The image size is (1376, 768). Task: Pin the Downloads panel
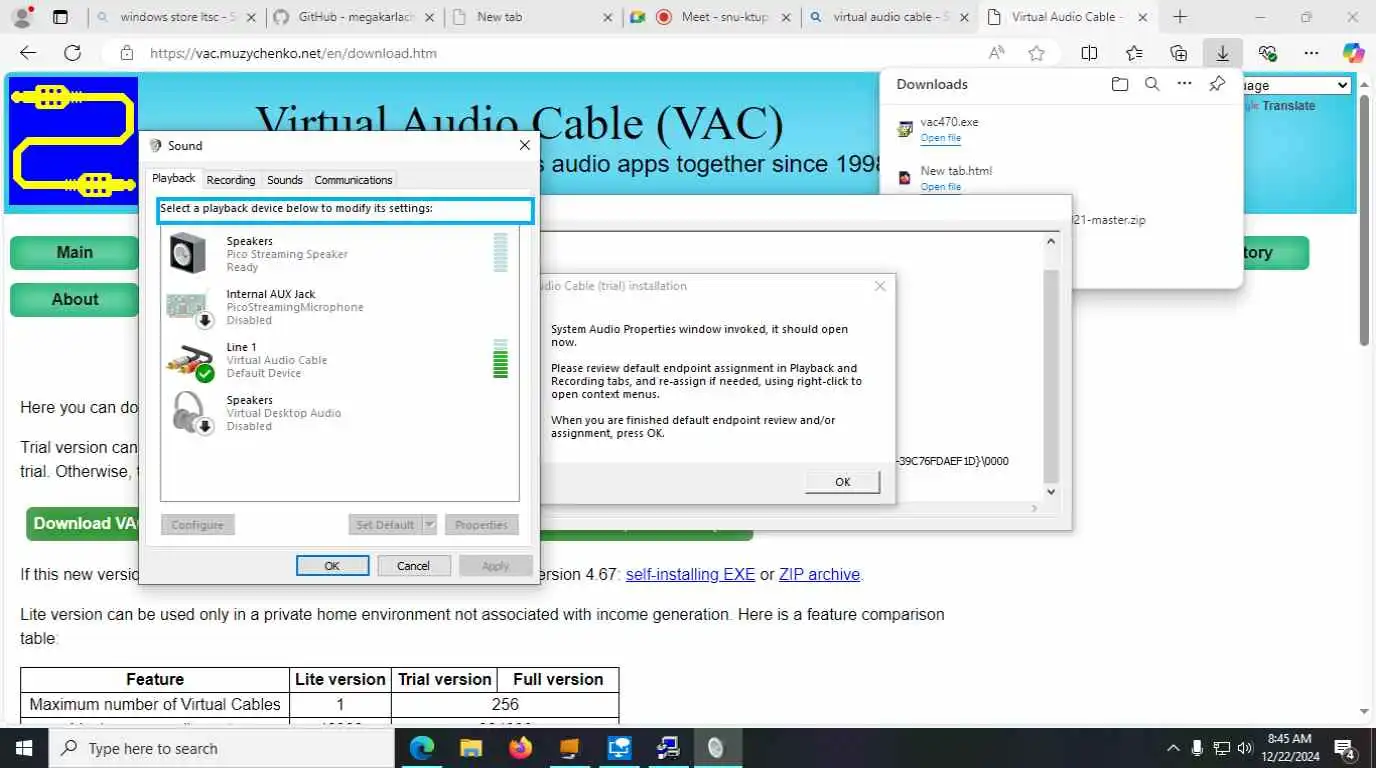[1217, 84]
